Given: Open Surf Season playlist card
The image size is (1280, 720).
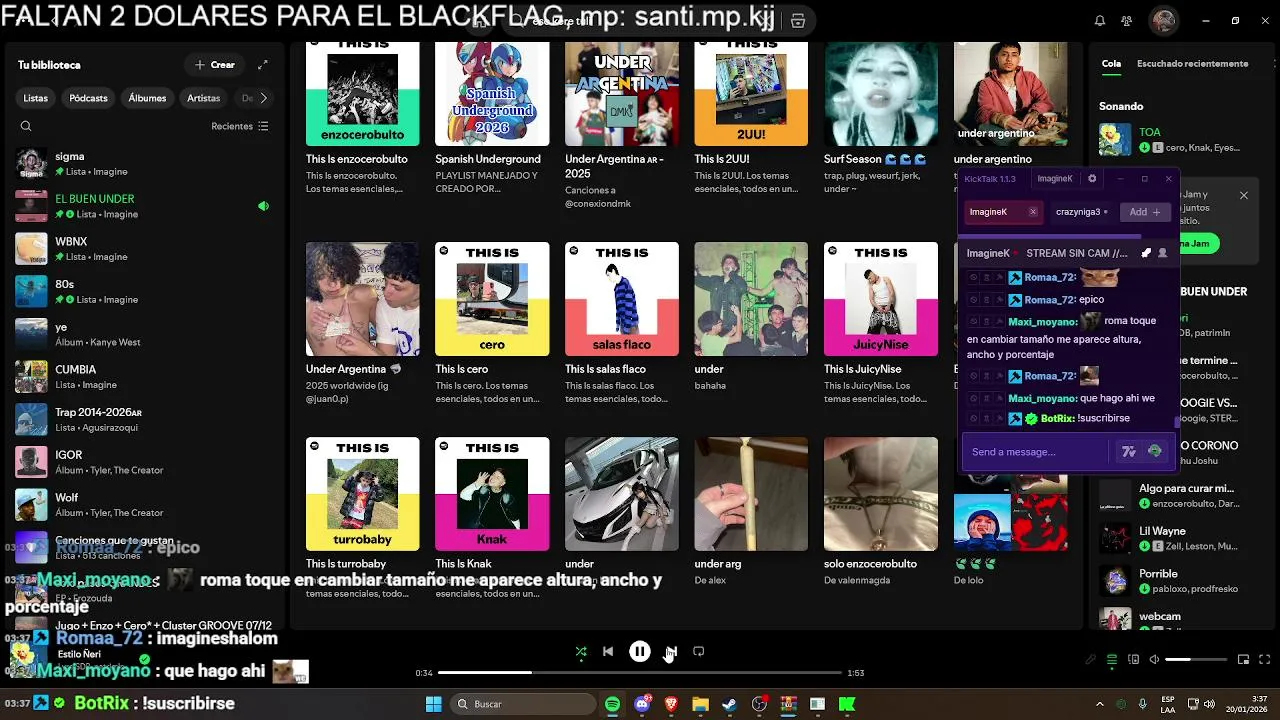Looking at the screenshot, I should click(880, 118).
